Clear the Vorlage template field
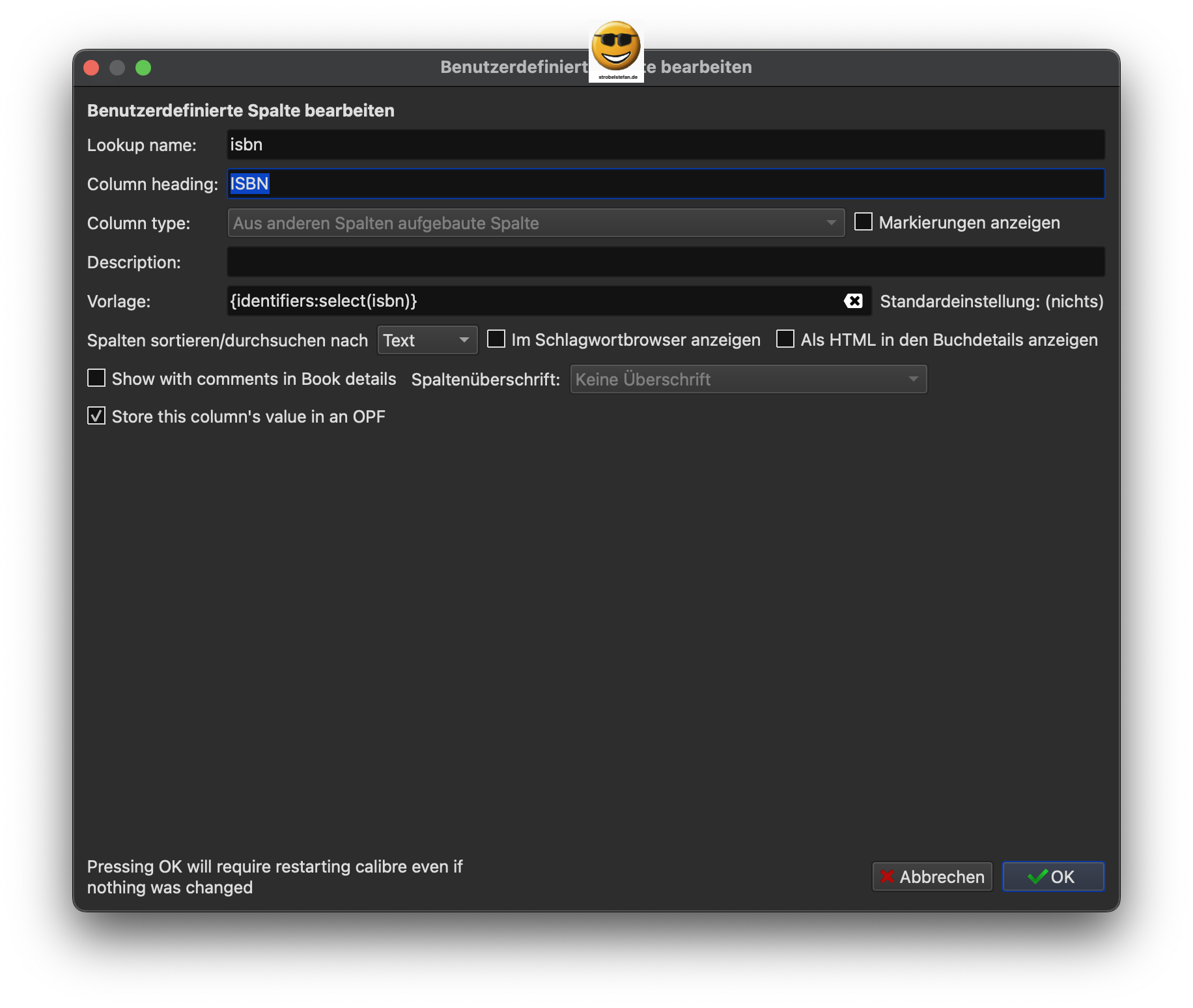The height and width of the screenshot is (1008, 1193). click(x=853, y=301)
